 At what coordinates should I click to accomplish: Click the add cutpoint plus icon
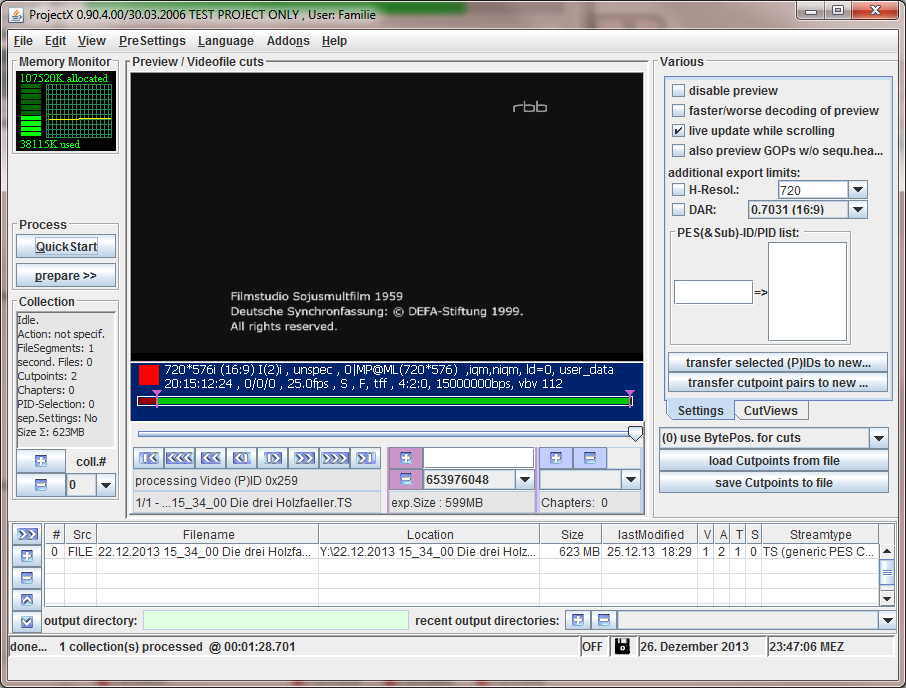coord(405,458)
